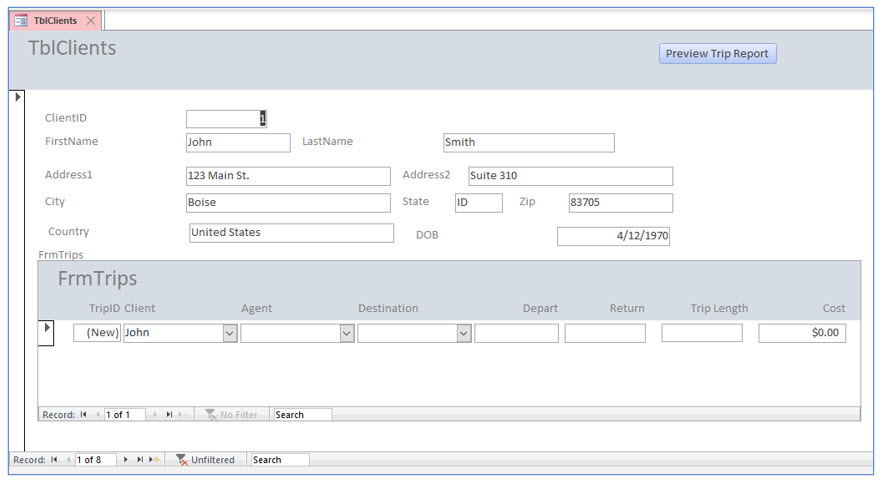Click the No Filter indicator in subform

(231, 415)
